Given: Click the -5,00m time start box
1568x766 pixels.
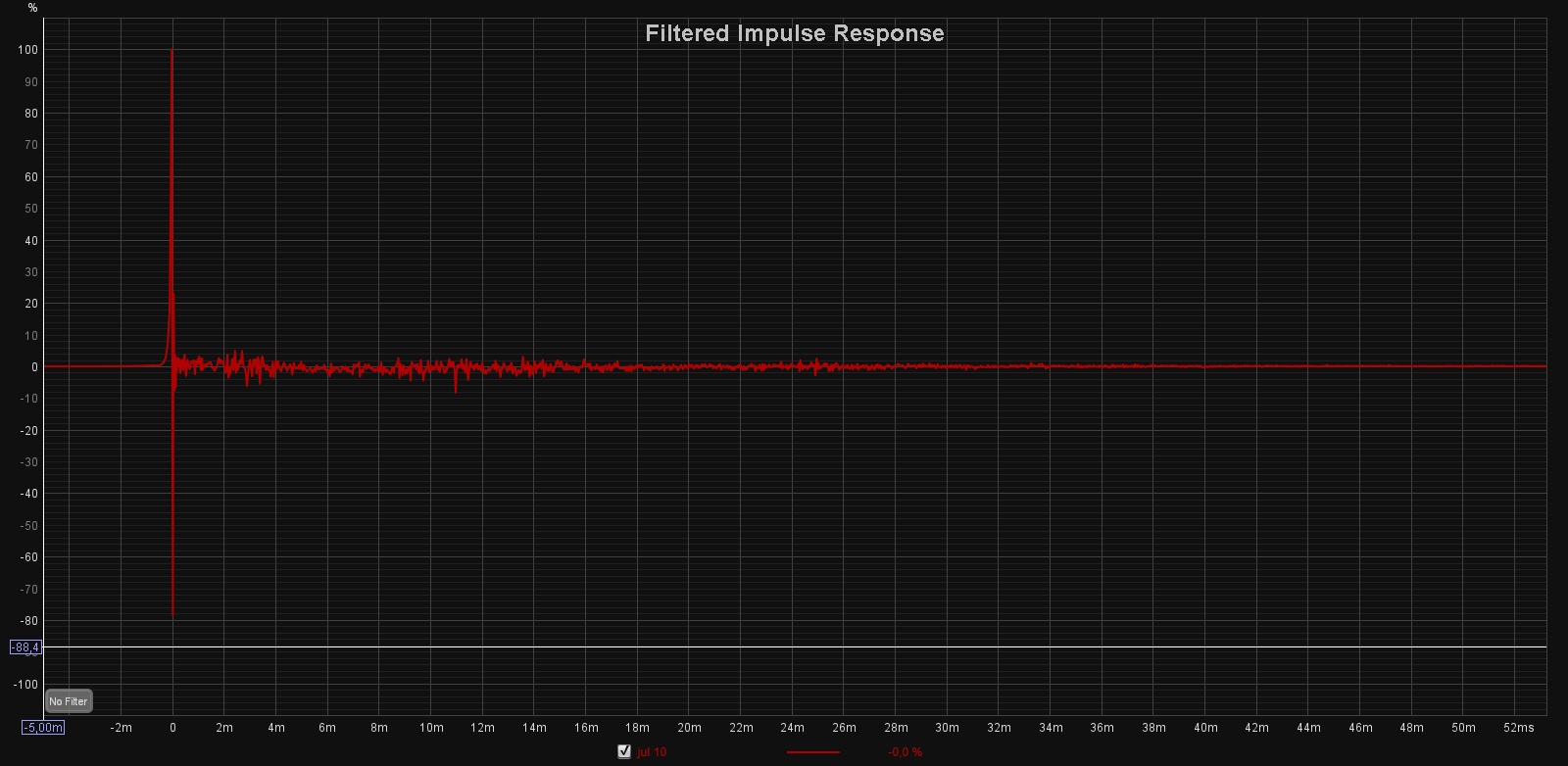Looking at the screenshot, I should pyautogui.click(x=43, y=727).
